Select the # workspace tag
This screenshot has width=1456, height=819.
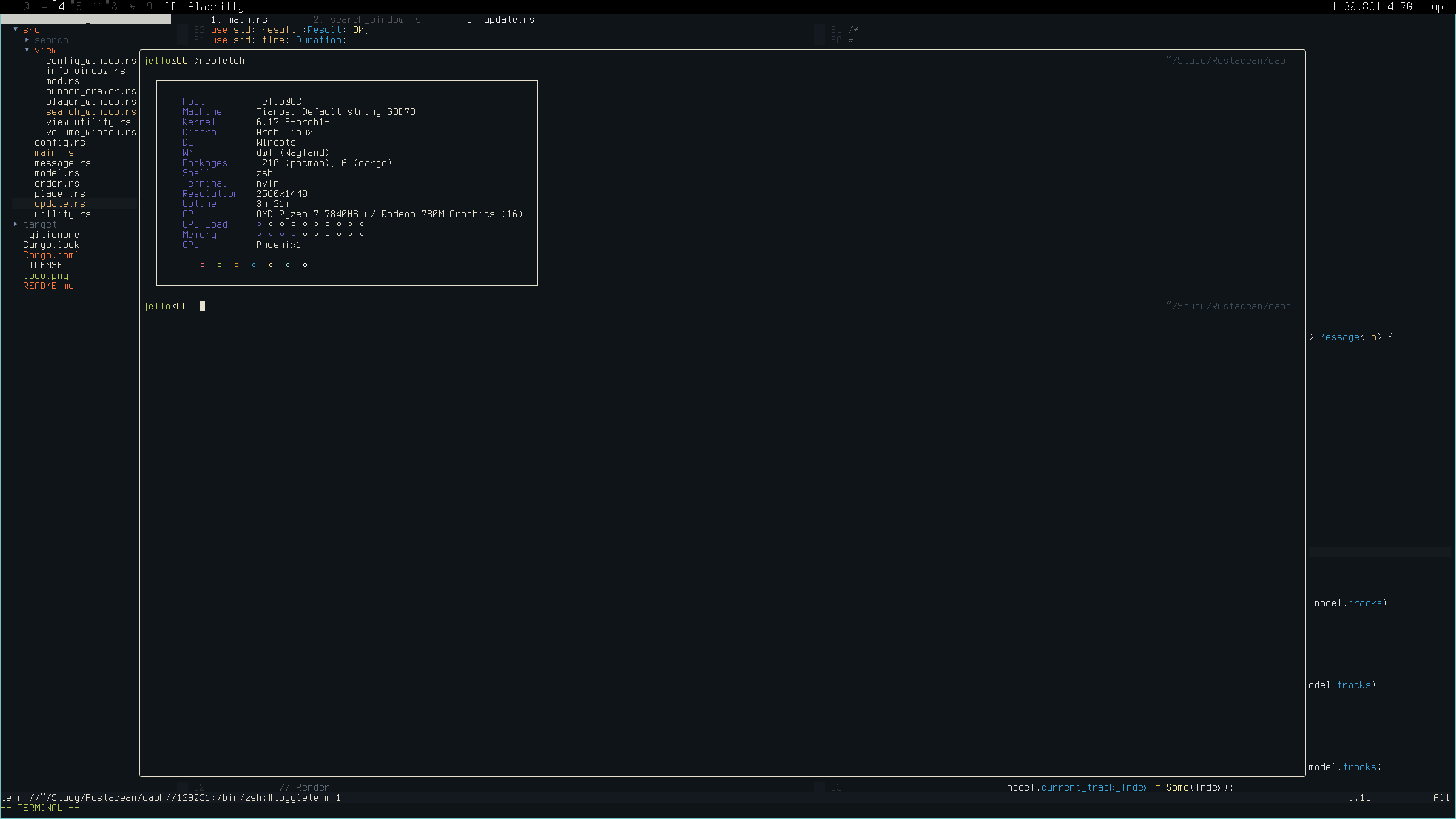click(x=44, y=6)
